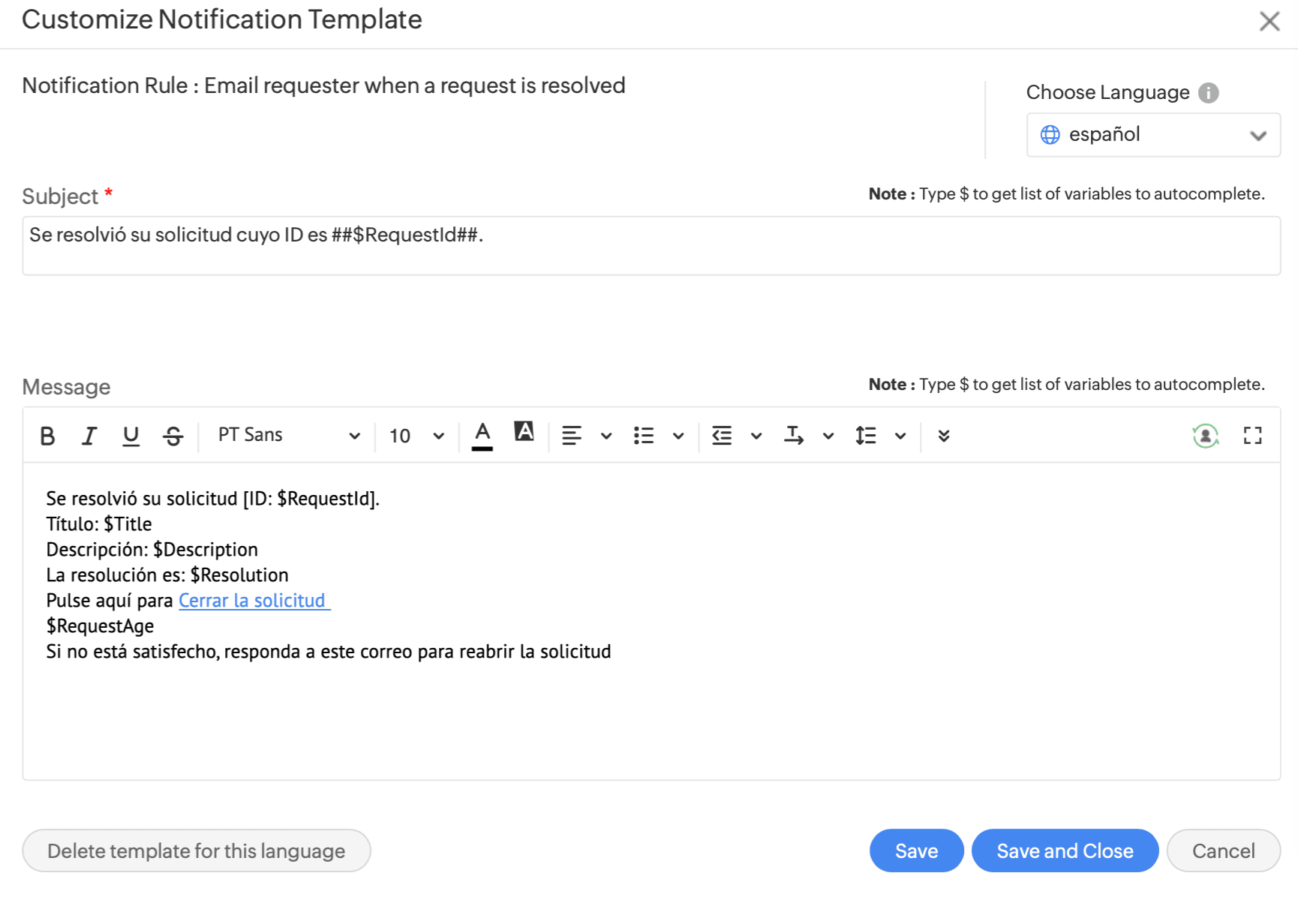Apply strikethrough to selected text
The width and height of the screenshot is (1298, 924).
pyautogui.click(x=173, y=436)
